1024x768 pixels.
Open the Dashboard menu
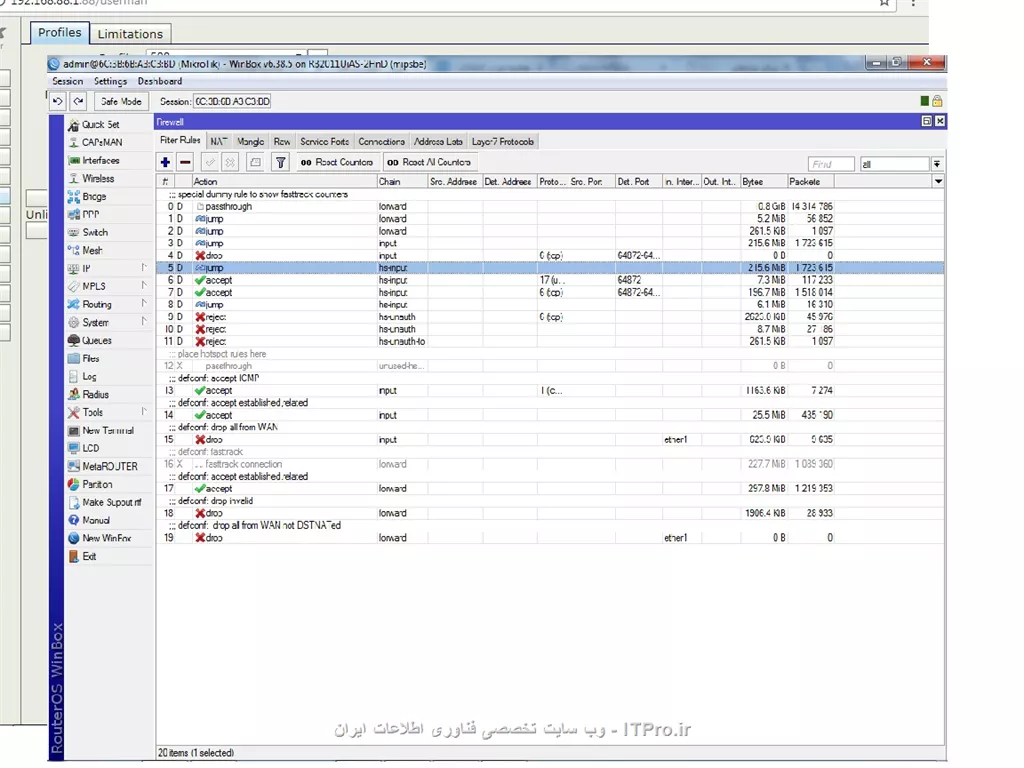(160, 82)
